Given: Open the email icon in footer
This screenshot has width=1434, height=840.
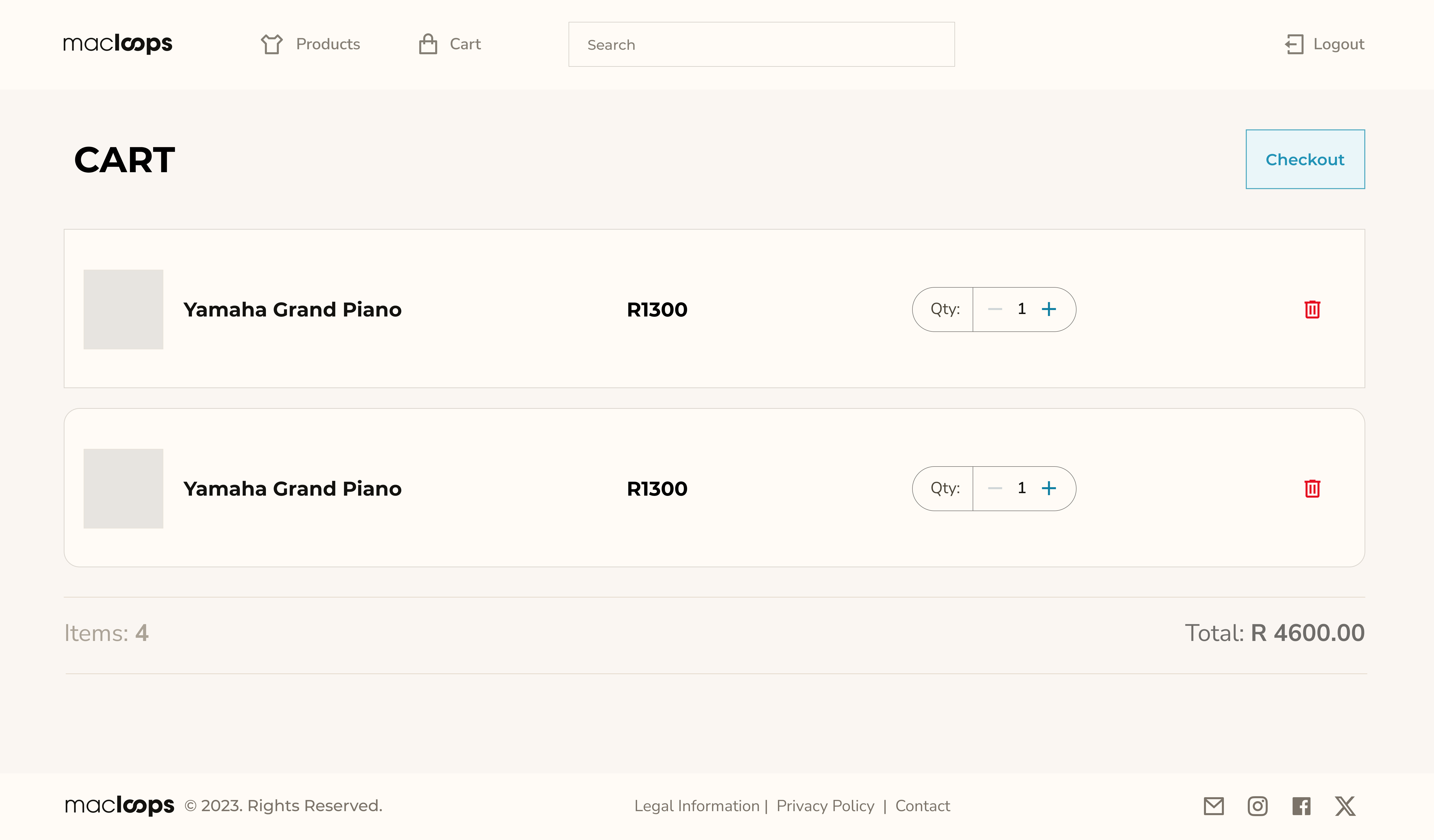Looking at the screenshot, I should pos(1214,806).
